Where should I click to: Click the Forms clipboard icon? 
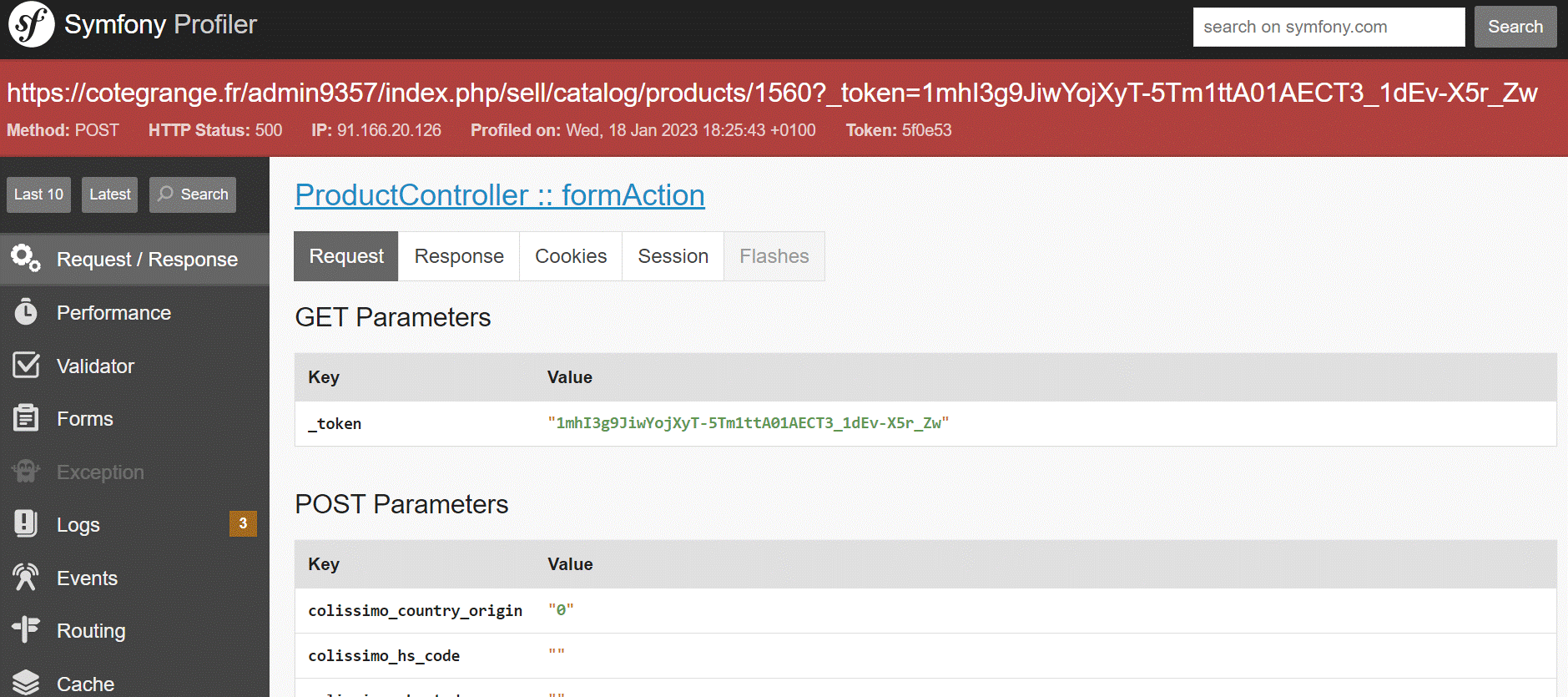coord(26,418)
